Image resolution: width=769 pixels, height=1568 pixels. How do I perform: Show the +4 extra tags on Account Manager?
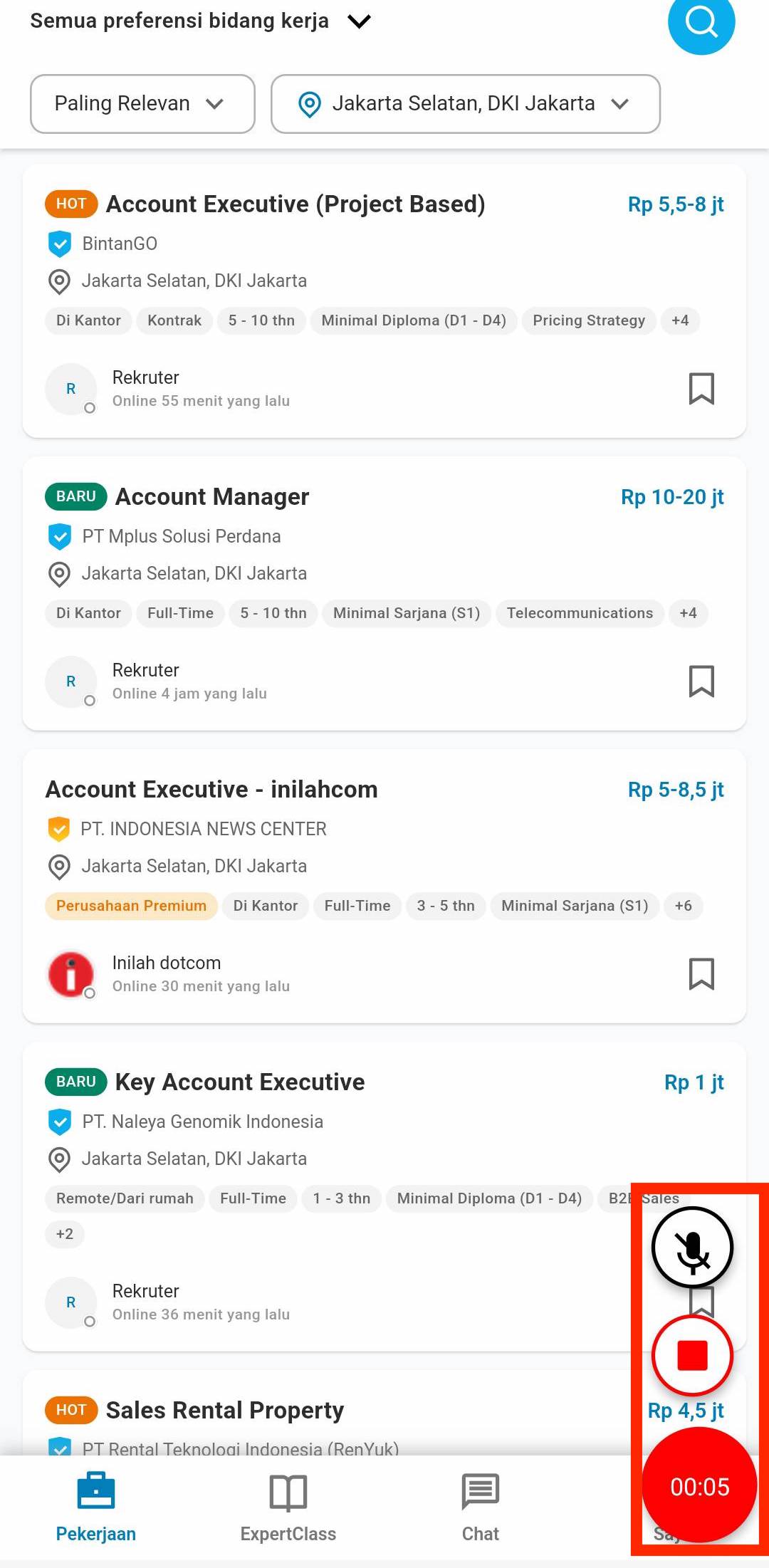tap(688, 613)
